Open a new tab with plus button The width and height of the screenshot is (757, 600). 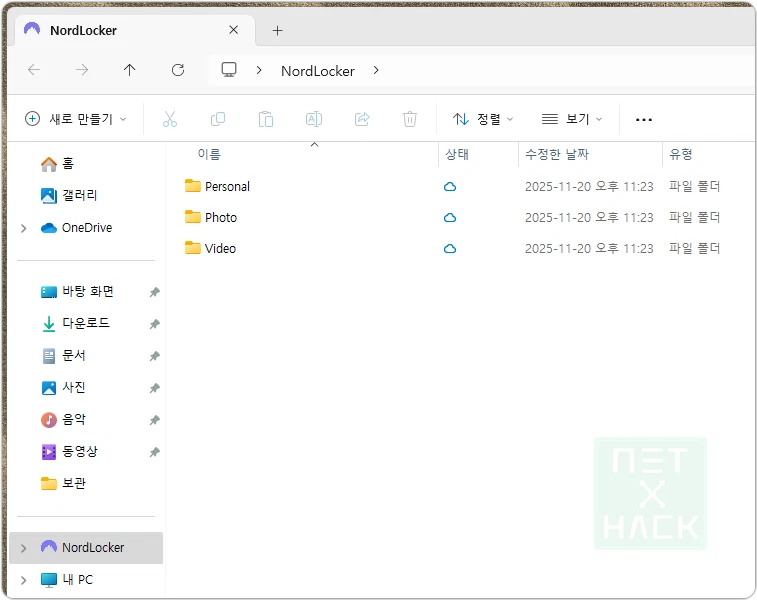[x=277, y=30]
